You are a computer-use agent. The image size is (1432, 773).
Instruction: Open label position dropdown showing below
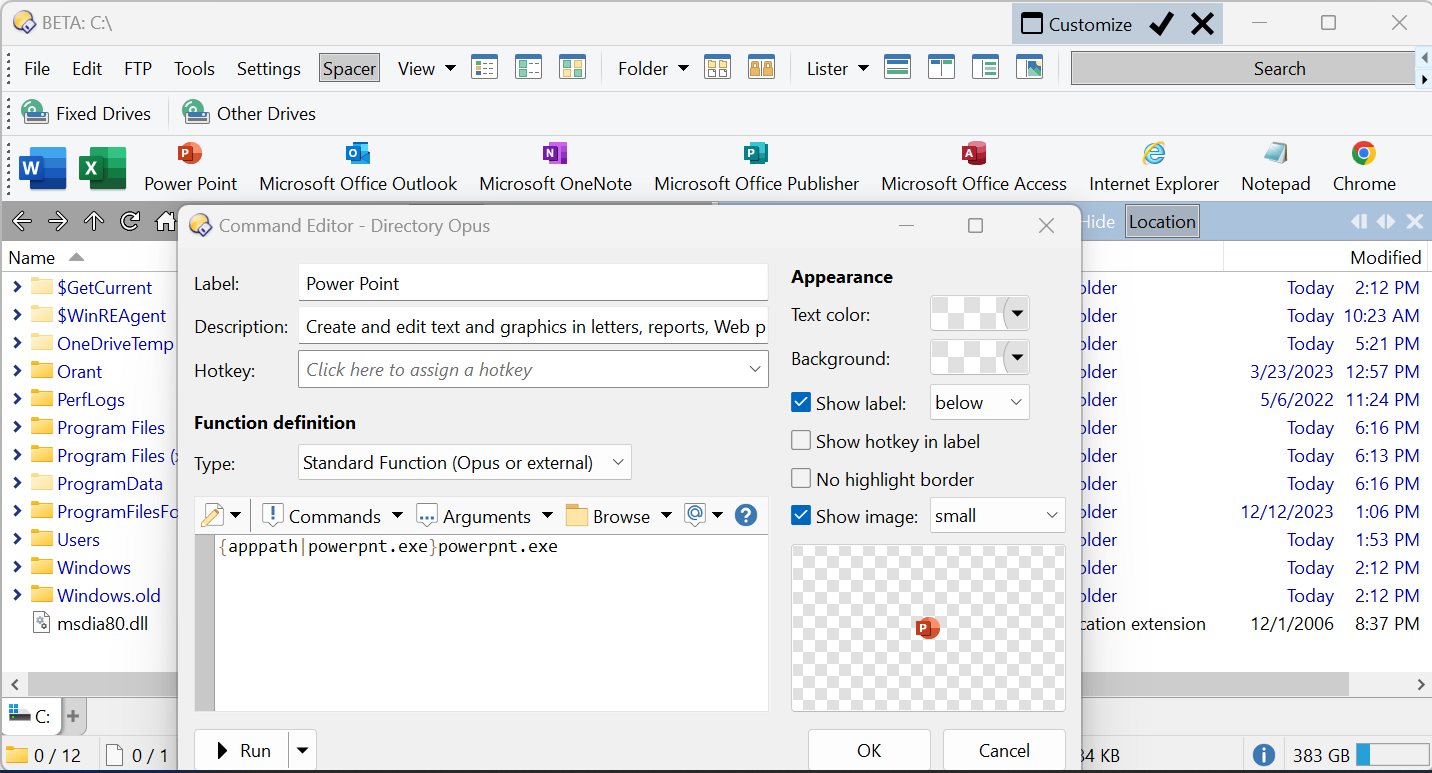point(979,402)
